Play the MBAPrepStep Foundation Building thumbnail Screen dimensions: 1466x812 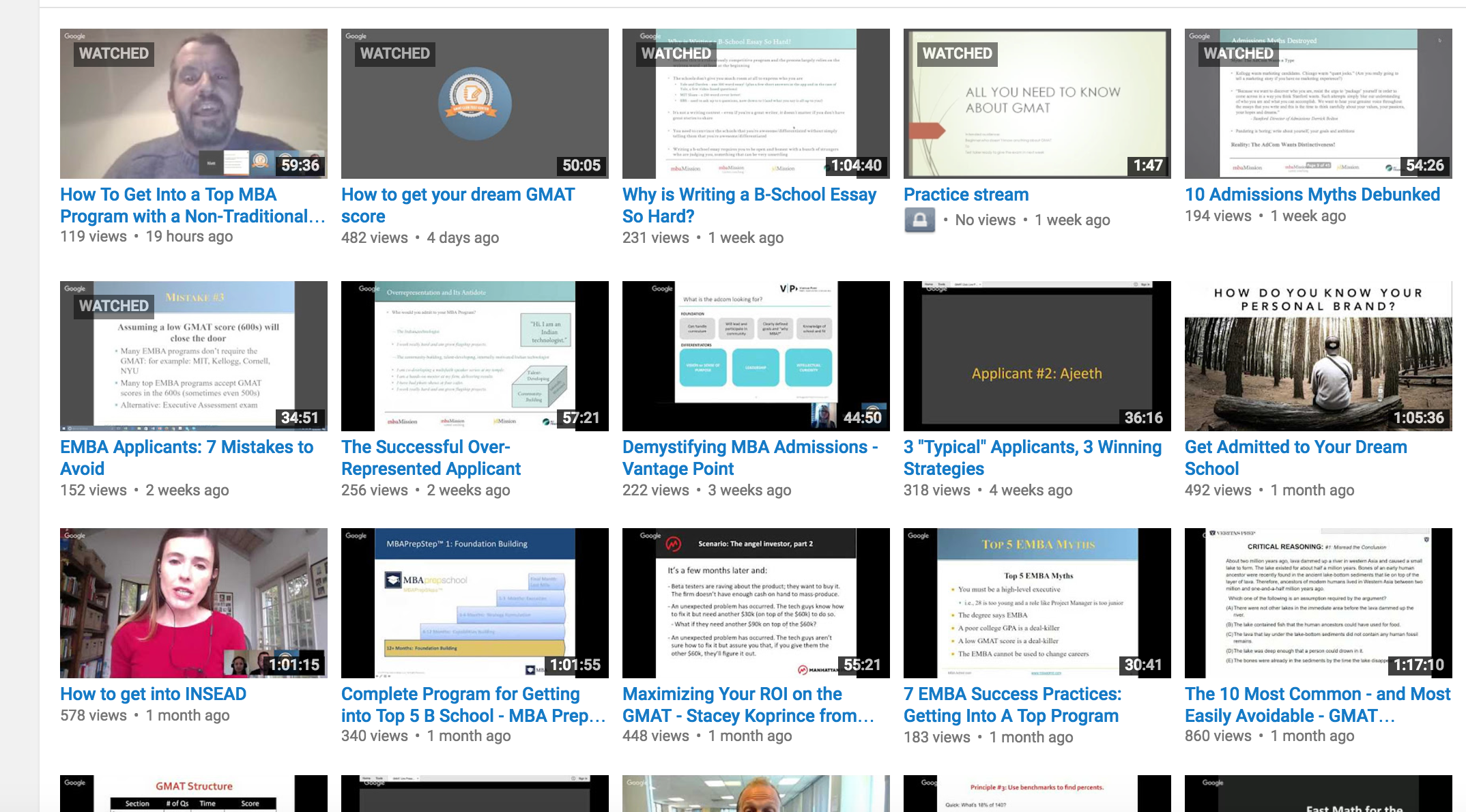click(474, 603)
